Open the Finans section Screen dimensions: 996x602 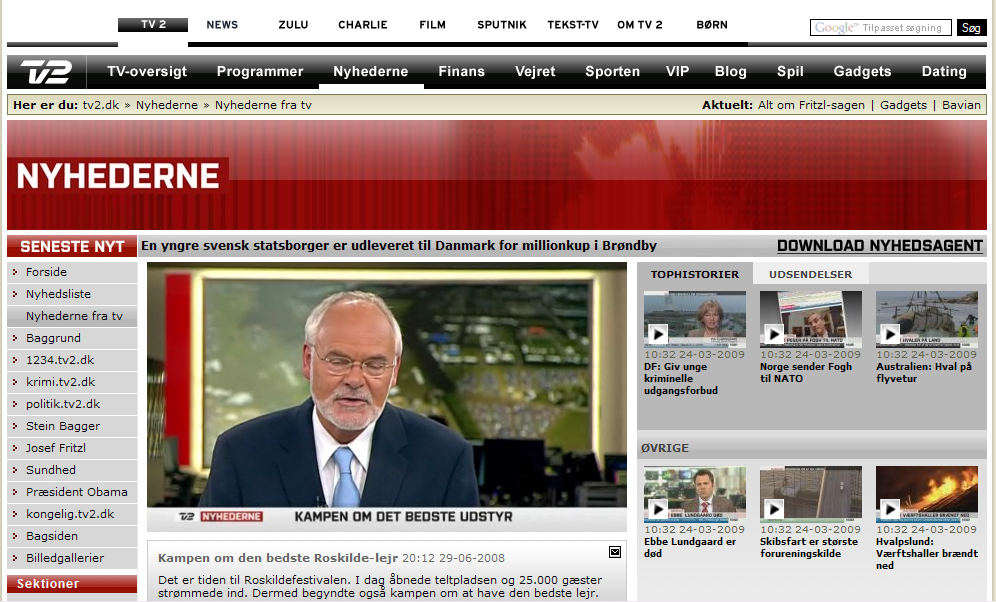pos(461,72)
